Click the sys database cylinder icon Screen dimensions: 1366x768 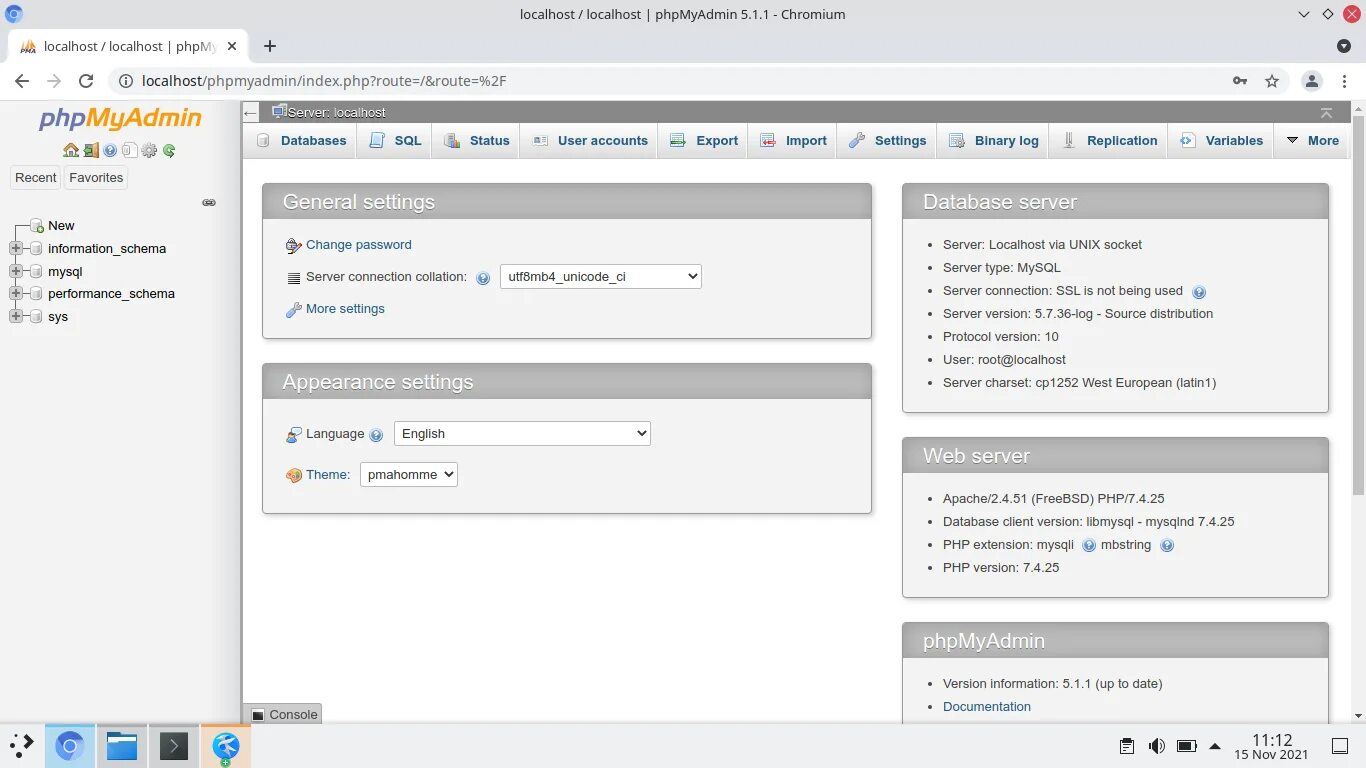[x=37, y=317]
